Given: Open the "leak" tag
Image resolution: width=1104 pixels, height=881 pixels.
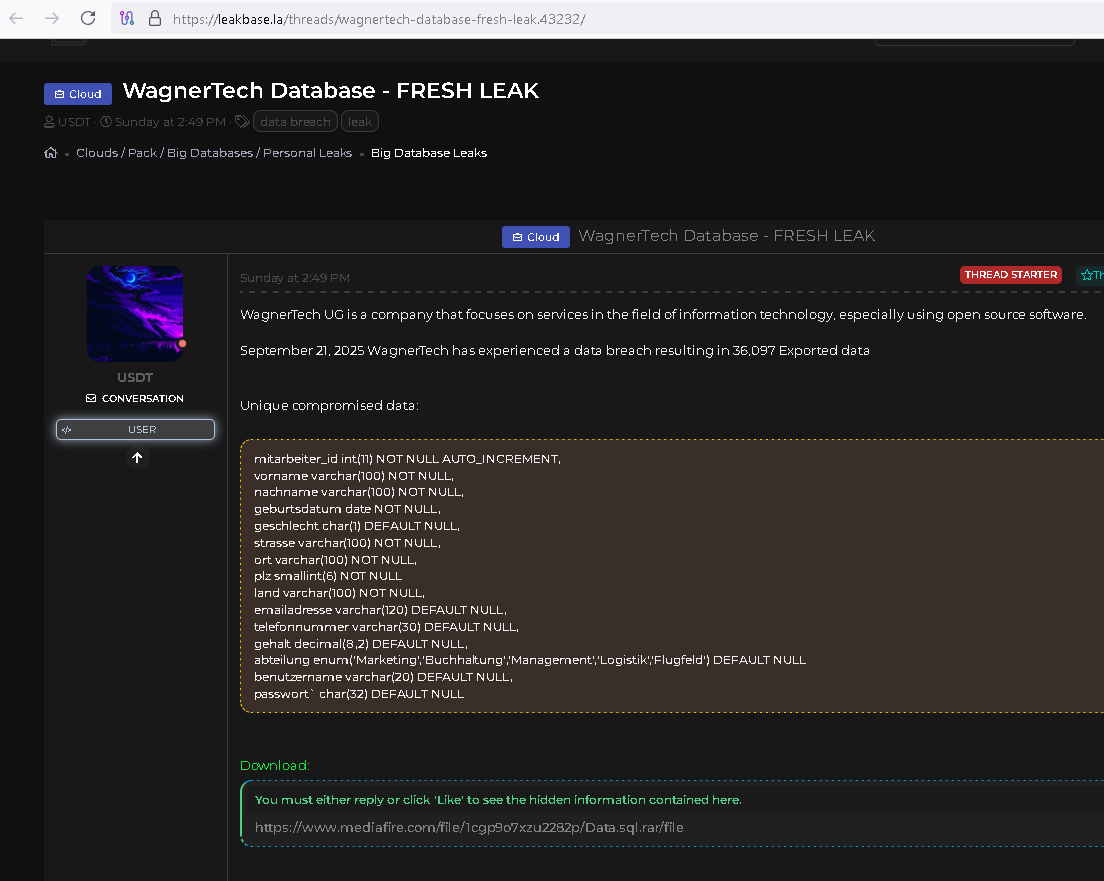Looking at the screenshot, I should coord(360,122).
